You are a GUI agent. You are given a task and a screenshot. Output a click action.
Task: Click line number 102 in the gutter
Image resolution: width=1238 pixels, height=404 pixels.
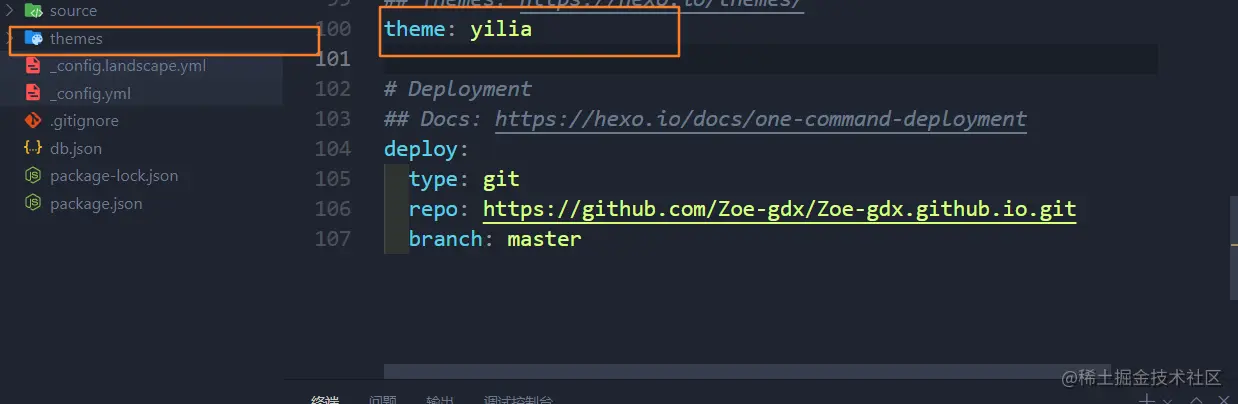click(x=332, y=89)
